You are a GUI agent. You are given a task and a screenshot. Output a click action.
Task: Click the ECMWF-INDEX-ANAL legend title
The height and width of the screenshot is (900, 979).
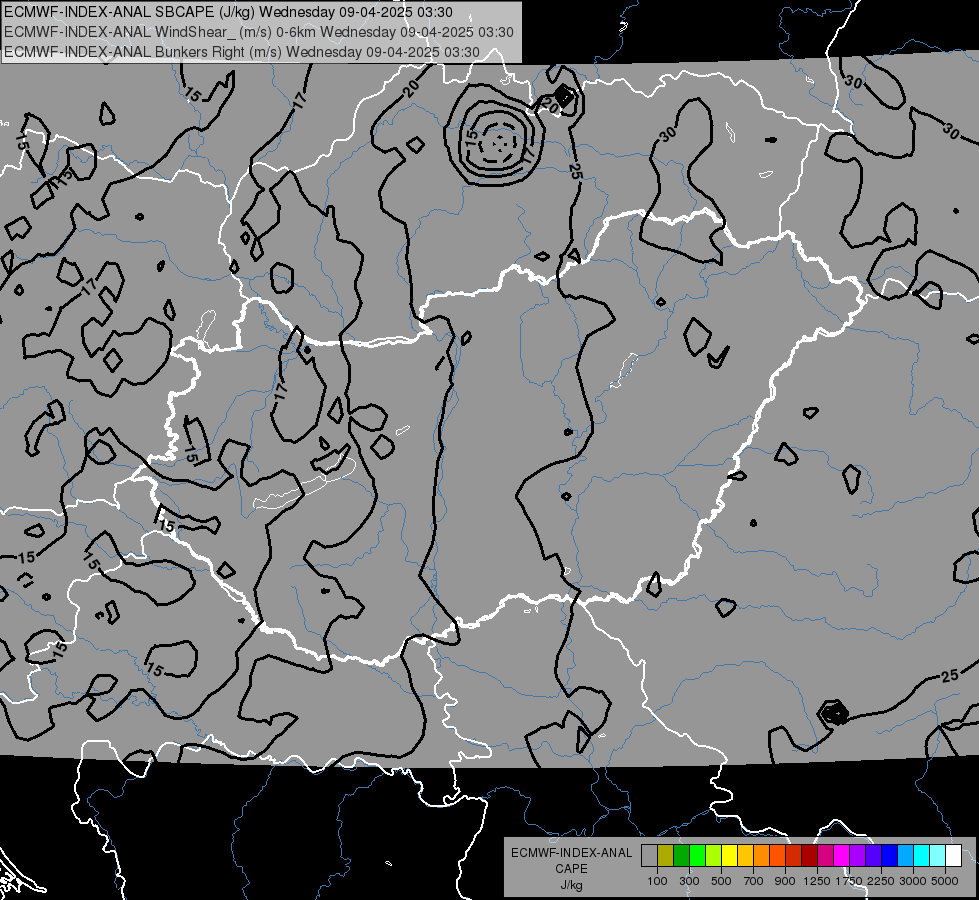[x=571, y=853]
